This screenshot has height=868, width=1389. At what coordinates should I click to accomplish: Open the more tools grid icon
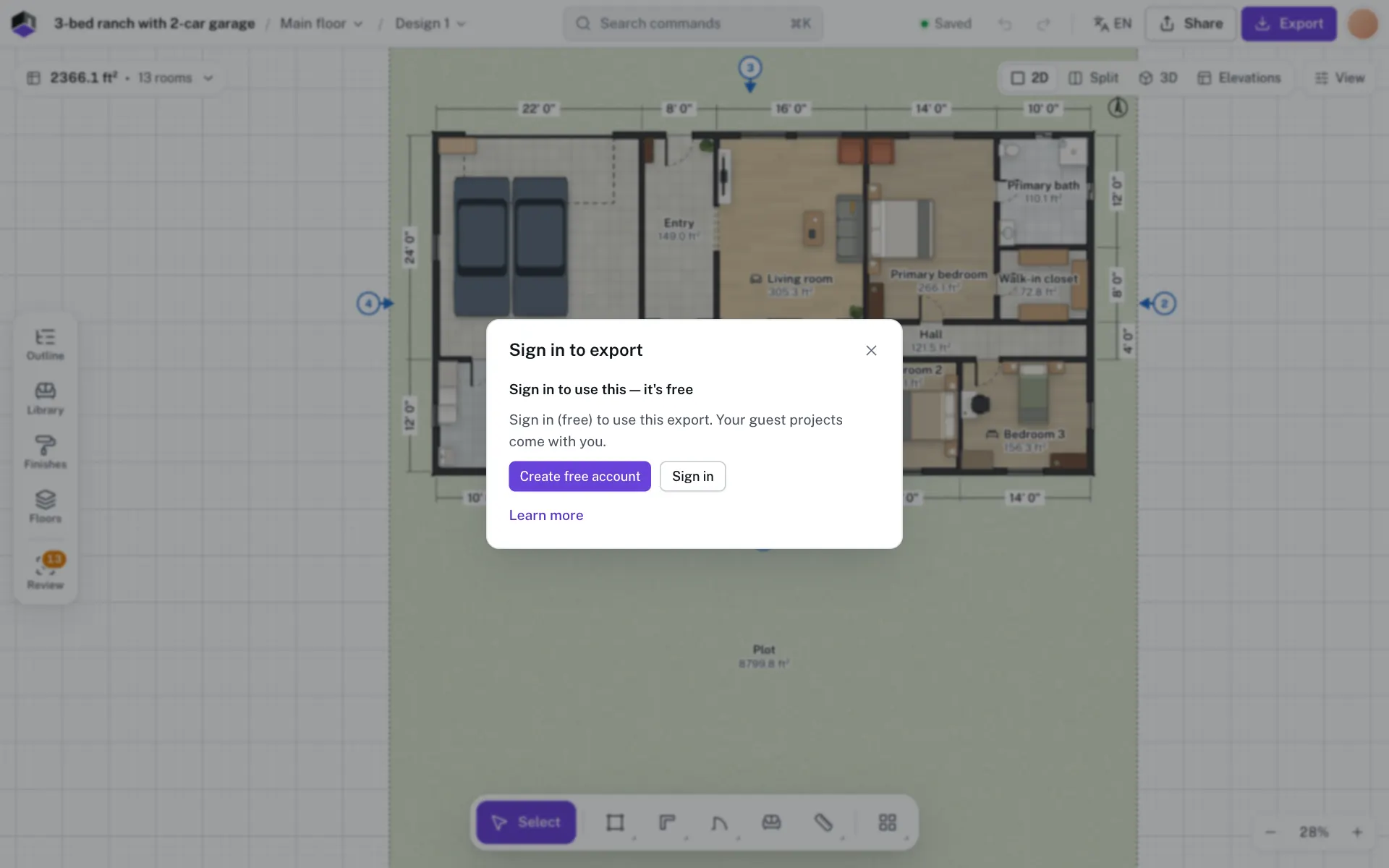point(888,822)
